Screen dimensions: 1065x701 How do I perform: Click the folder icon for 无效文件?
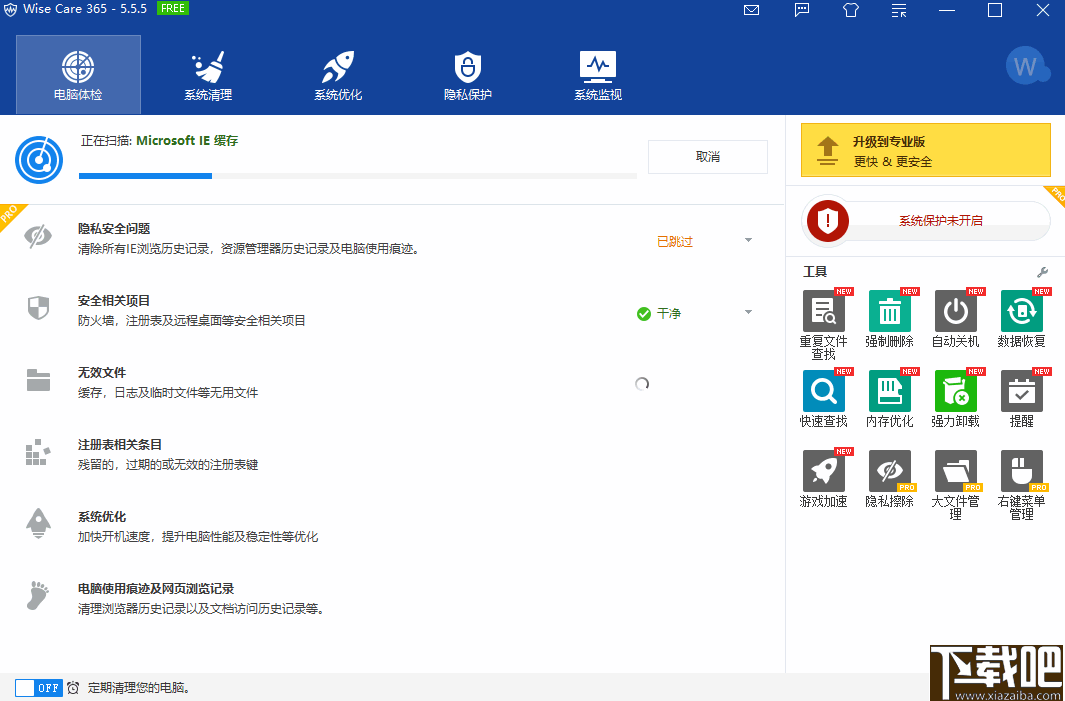click(39, 380)
